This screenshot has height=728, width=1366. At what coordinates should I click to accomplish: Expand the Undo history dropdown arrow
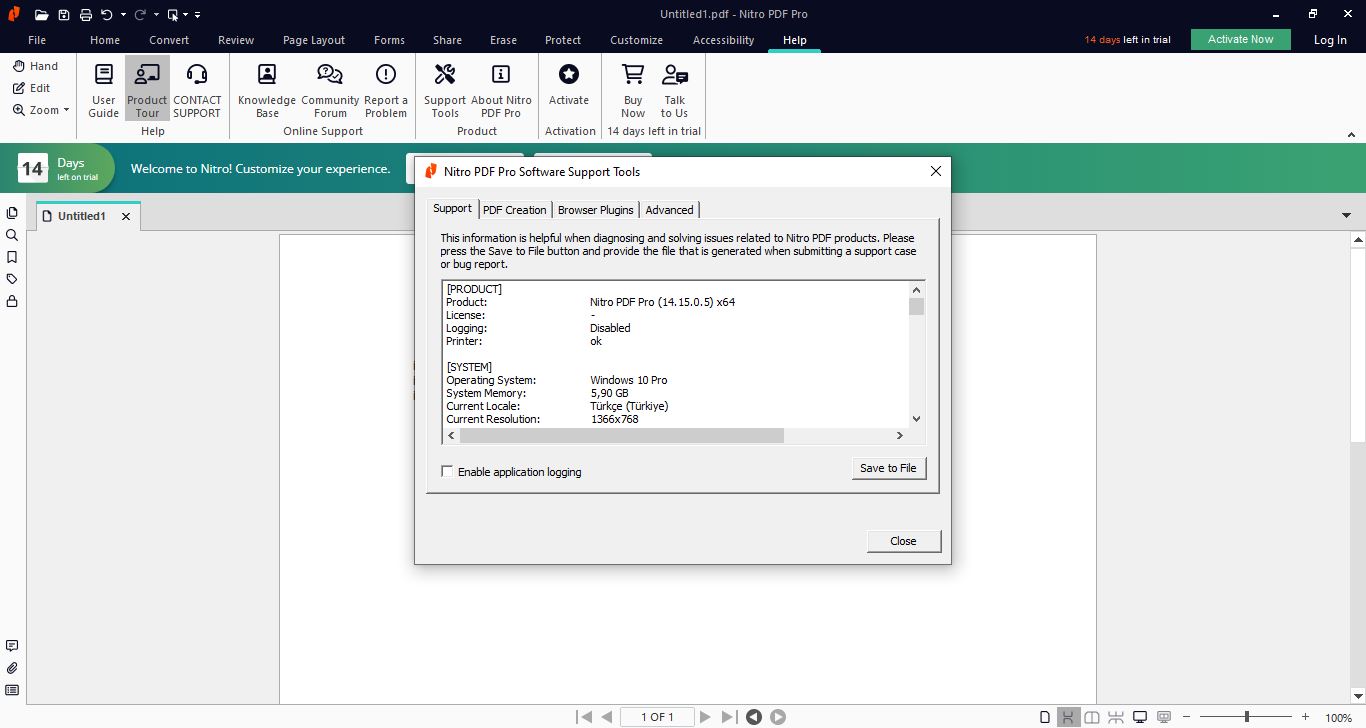[x=123, y=15]
